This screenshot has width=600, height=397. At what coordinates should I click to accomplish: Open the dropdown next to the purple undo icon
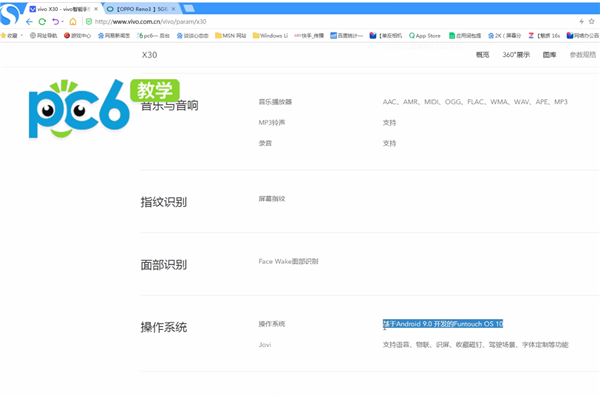pyautogui.click(x=62, y=22)
